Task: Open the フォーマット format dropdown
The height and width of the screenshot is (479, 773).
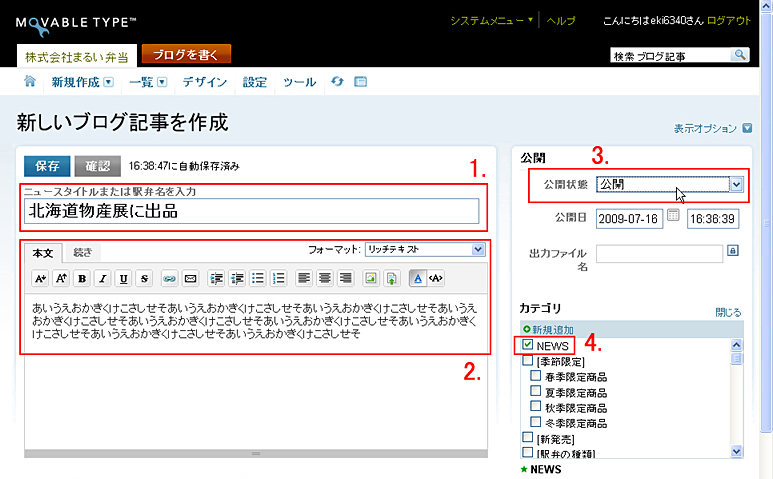Action: coord(424,249)
